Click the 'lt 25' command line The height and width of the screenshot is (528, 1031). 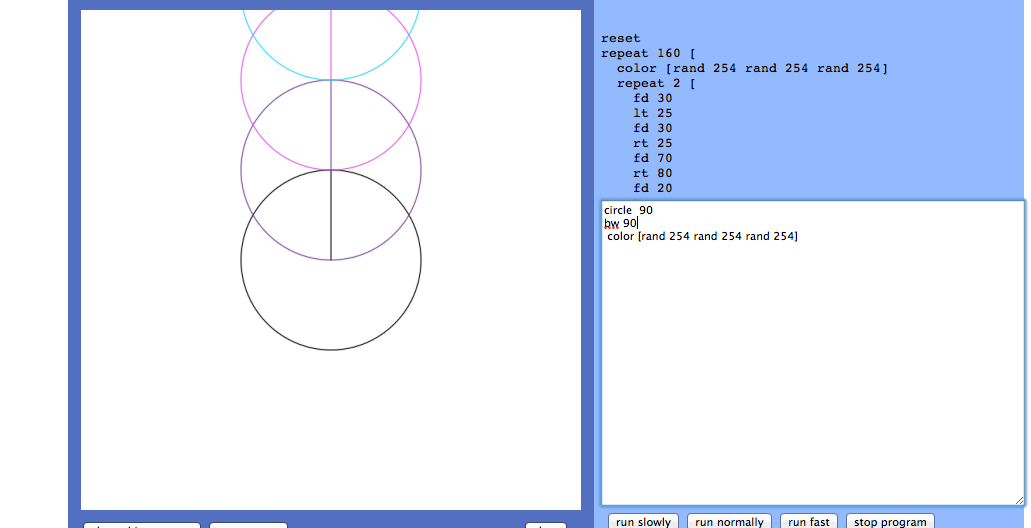(653, 113)
